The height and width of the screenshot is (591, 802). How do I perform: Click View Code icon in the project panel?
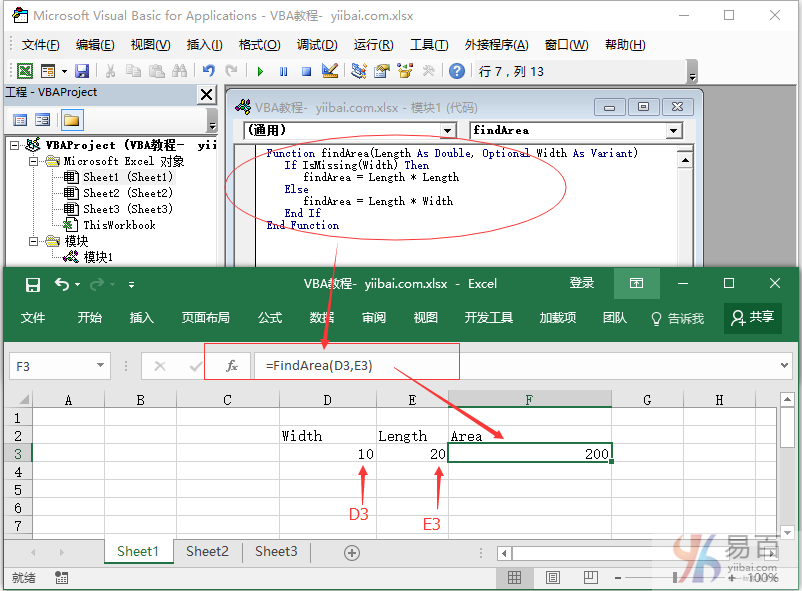[x=20, y=120]
